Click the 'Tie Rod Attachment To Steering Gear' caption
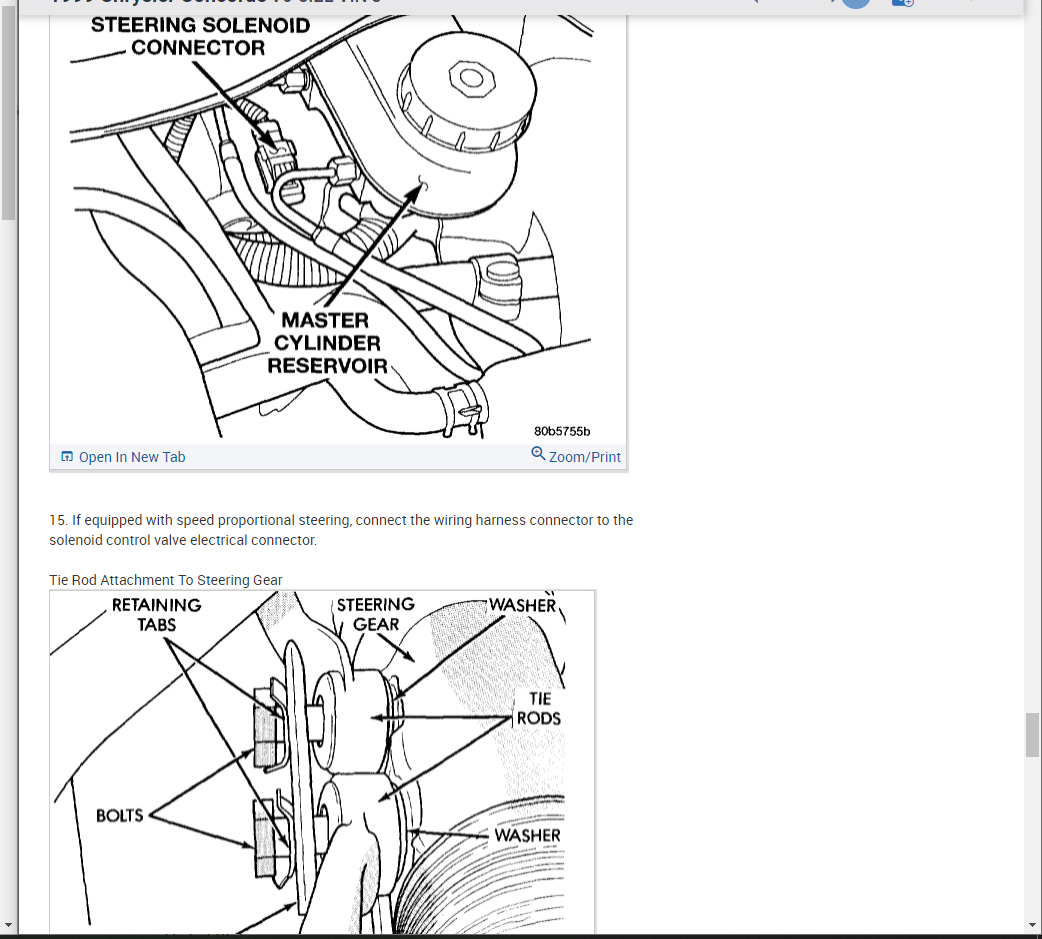 pyautogui.click(x=165, y=580)
